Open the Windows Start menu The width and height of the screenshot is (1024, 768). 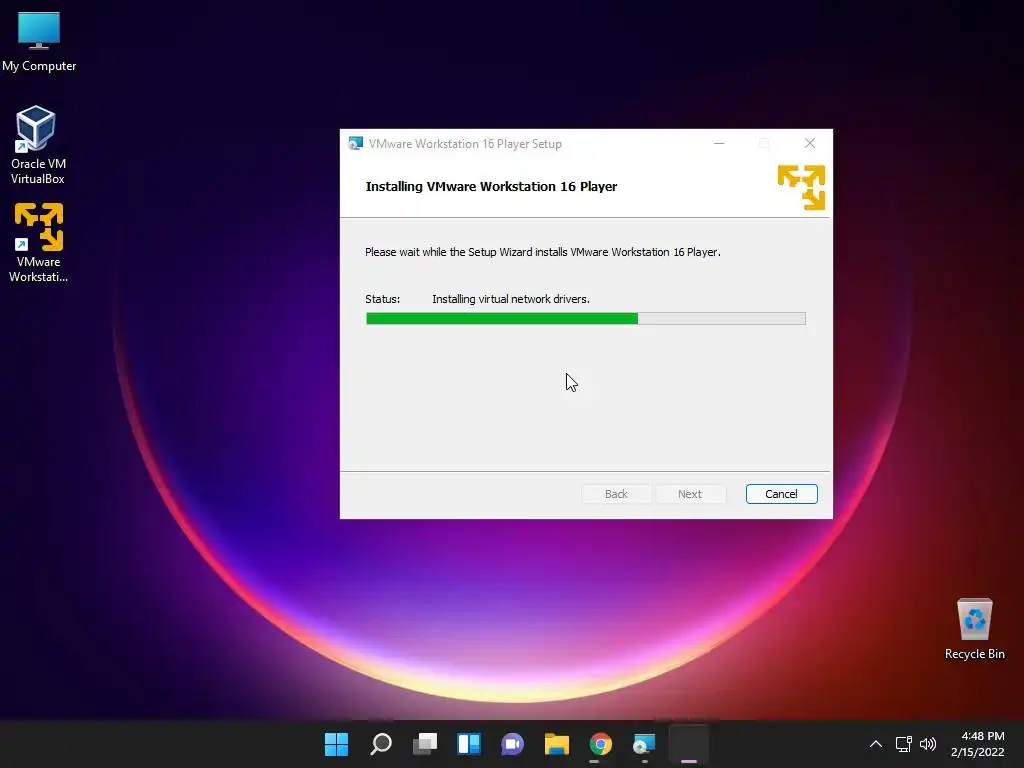pyautogui.click(x=336, y=744)
